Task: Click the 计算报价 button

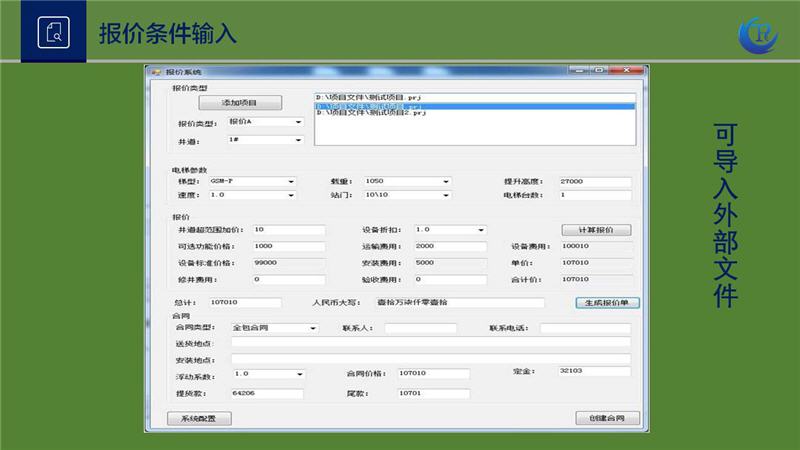Action: coord(595,230)
